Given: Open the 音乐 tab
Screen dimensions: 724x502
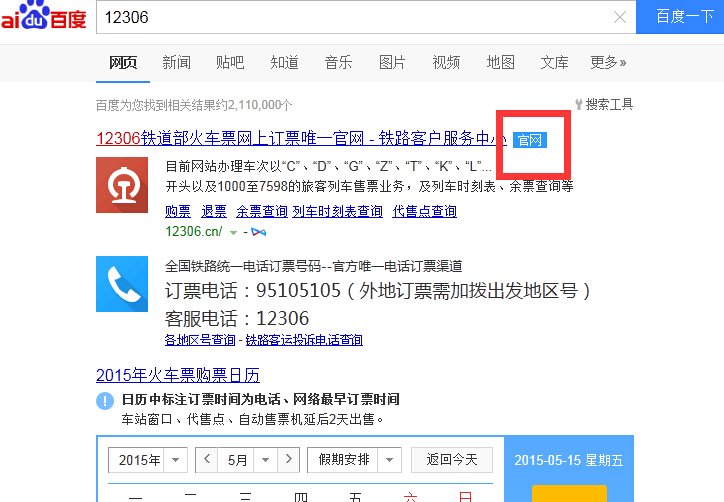Looking at the screenshot, I should click(338, 62).
